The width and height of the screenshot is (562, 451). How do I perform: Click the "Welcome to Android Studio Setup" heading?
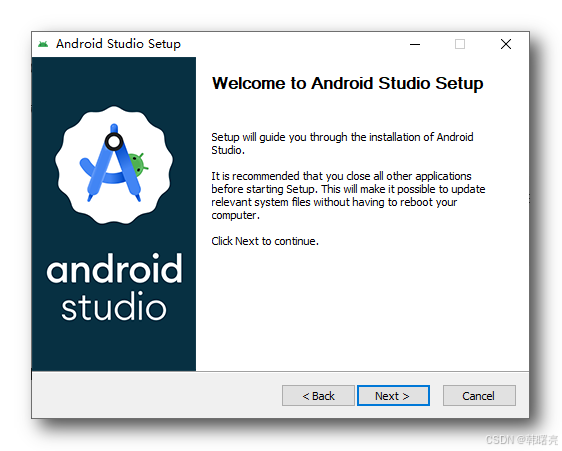pyautogui.click(x=347, y=84)
